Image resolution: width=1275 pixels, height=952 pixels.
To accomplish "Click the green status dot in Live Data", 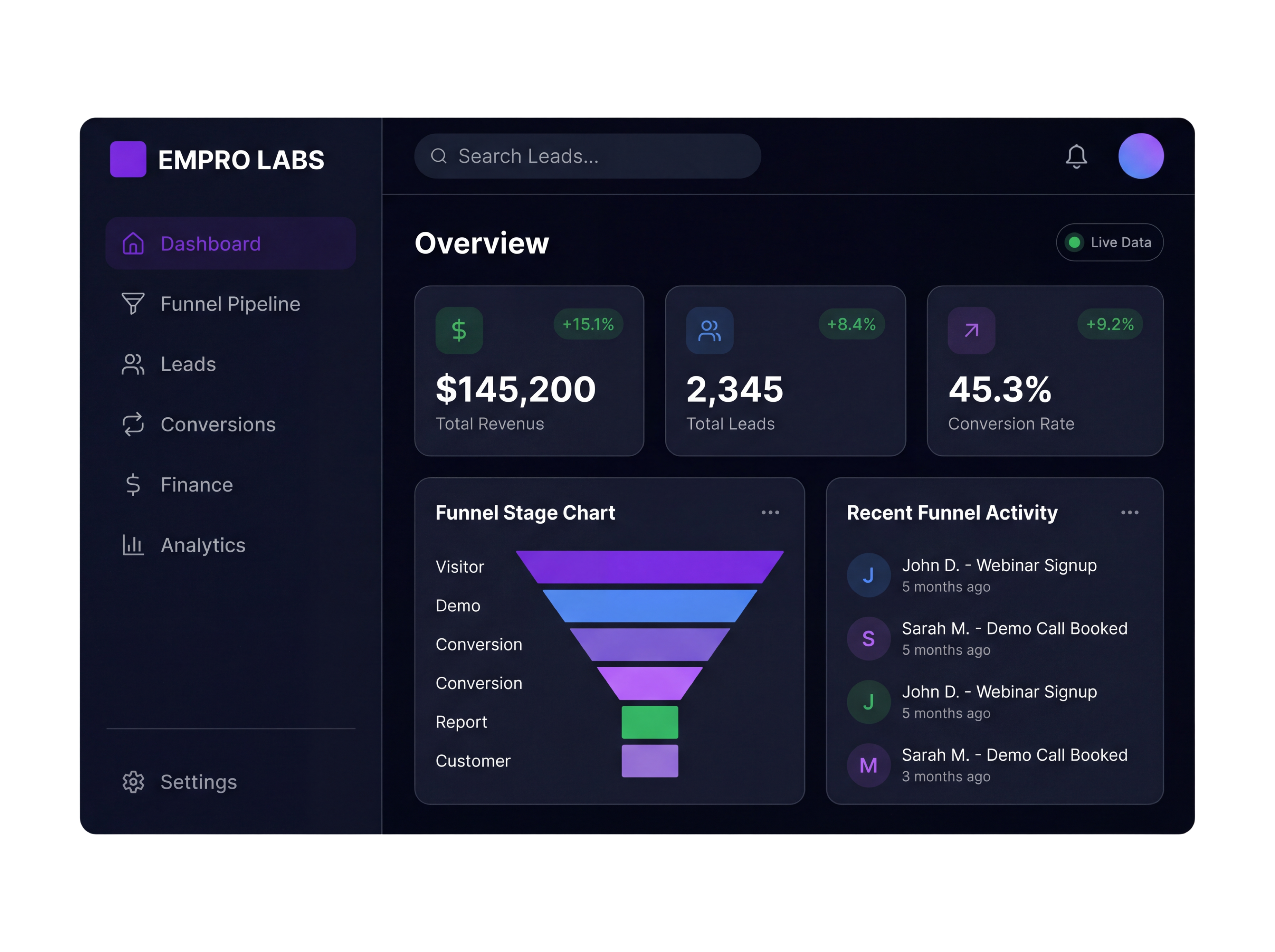I will click(x=1075, y=242).
